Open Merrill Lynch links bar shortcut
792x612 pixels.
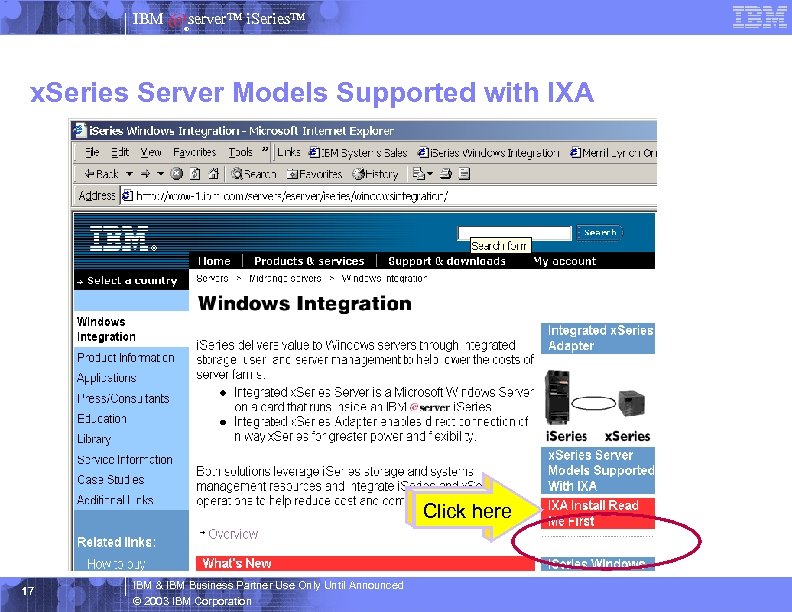[613, 152]
